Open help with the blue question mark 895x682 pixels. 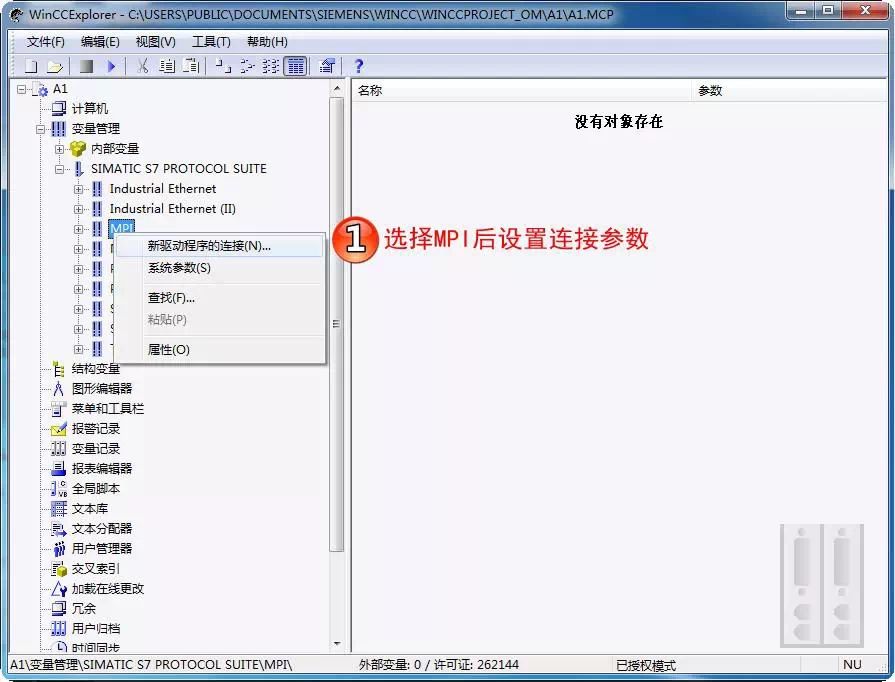point(358,66)
